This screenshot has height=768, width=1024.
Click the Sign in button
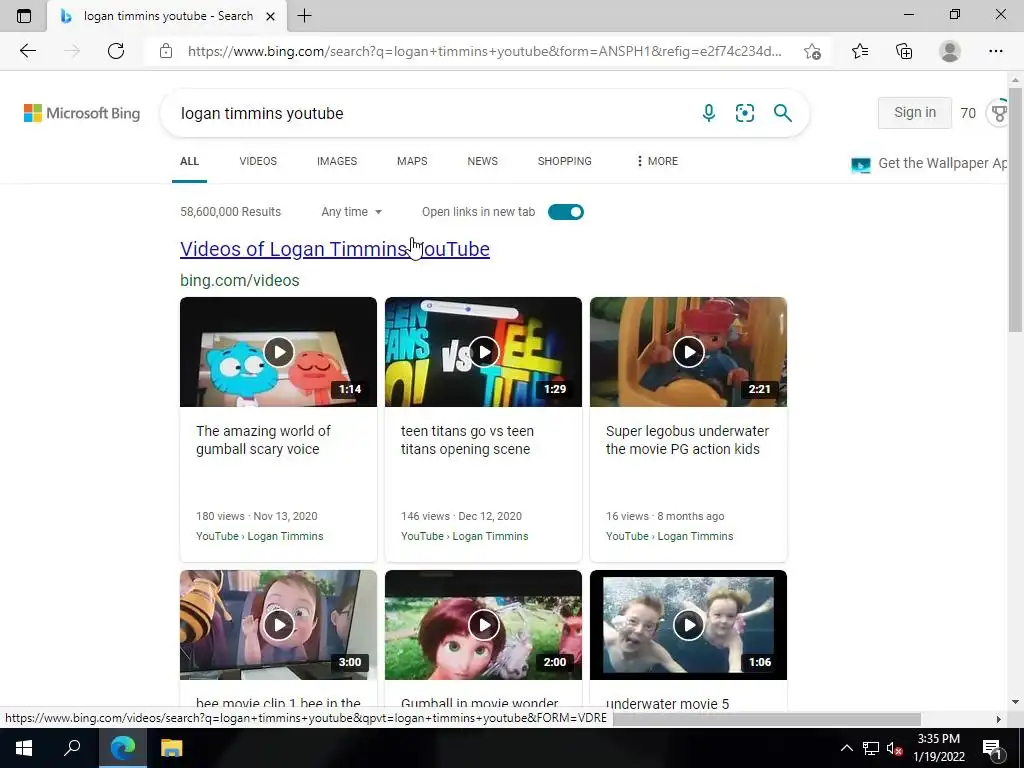(914, 112)
